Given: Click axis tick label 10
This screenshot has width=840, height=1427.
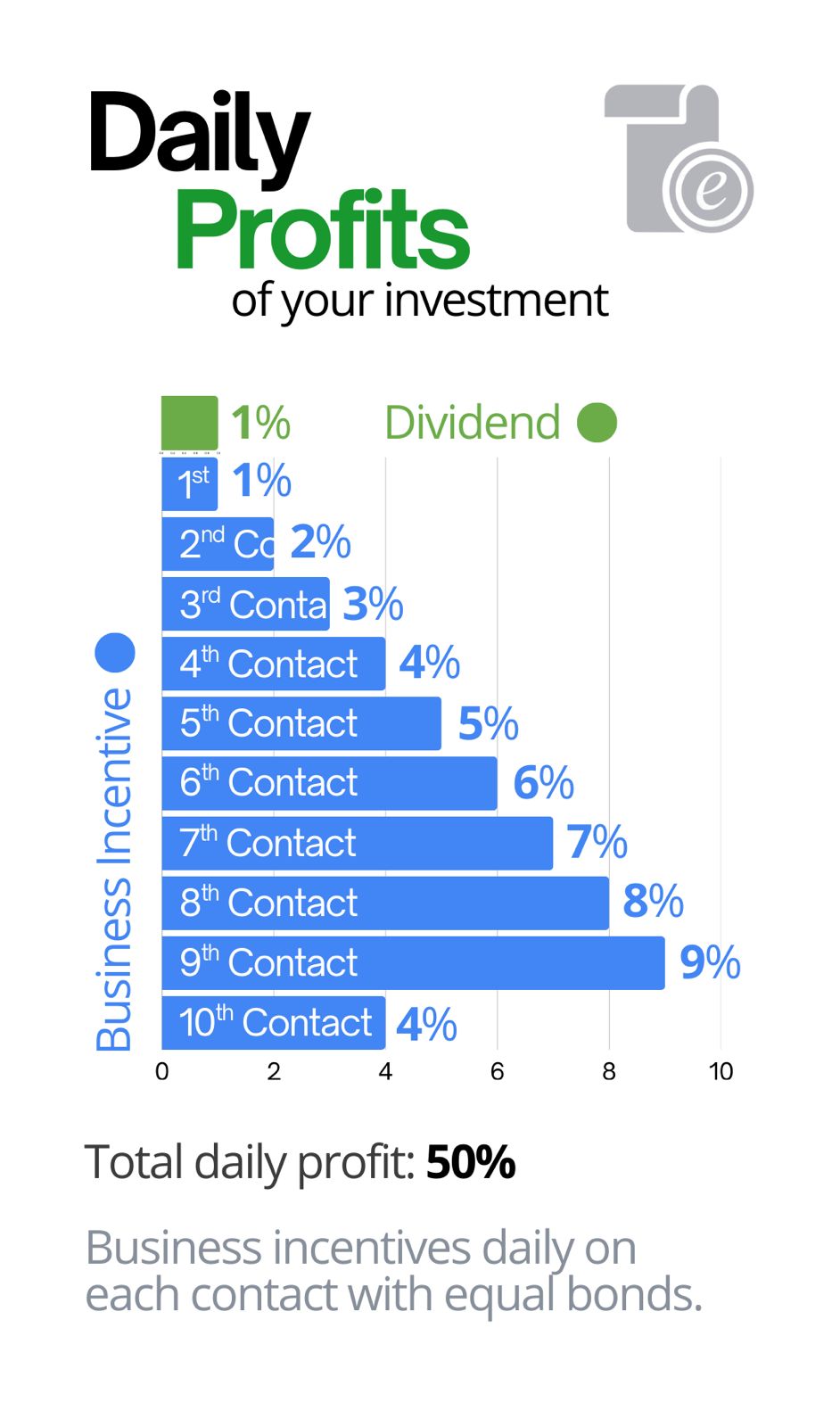Looking at the screenshot, I should coord(721,1071).
